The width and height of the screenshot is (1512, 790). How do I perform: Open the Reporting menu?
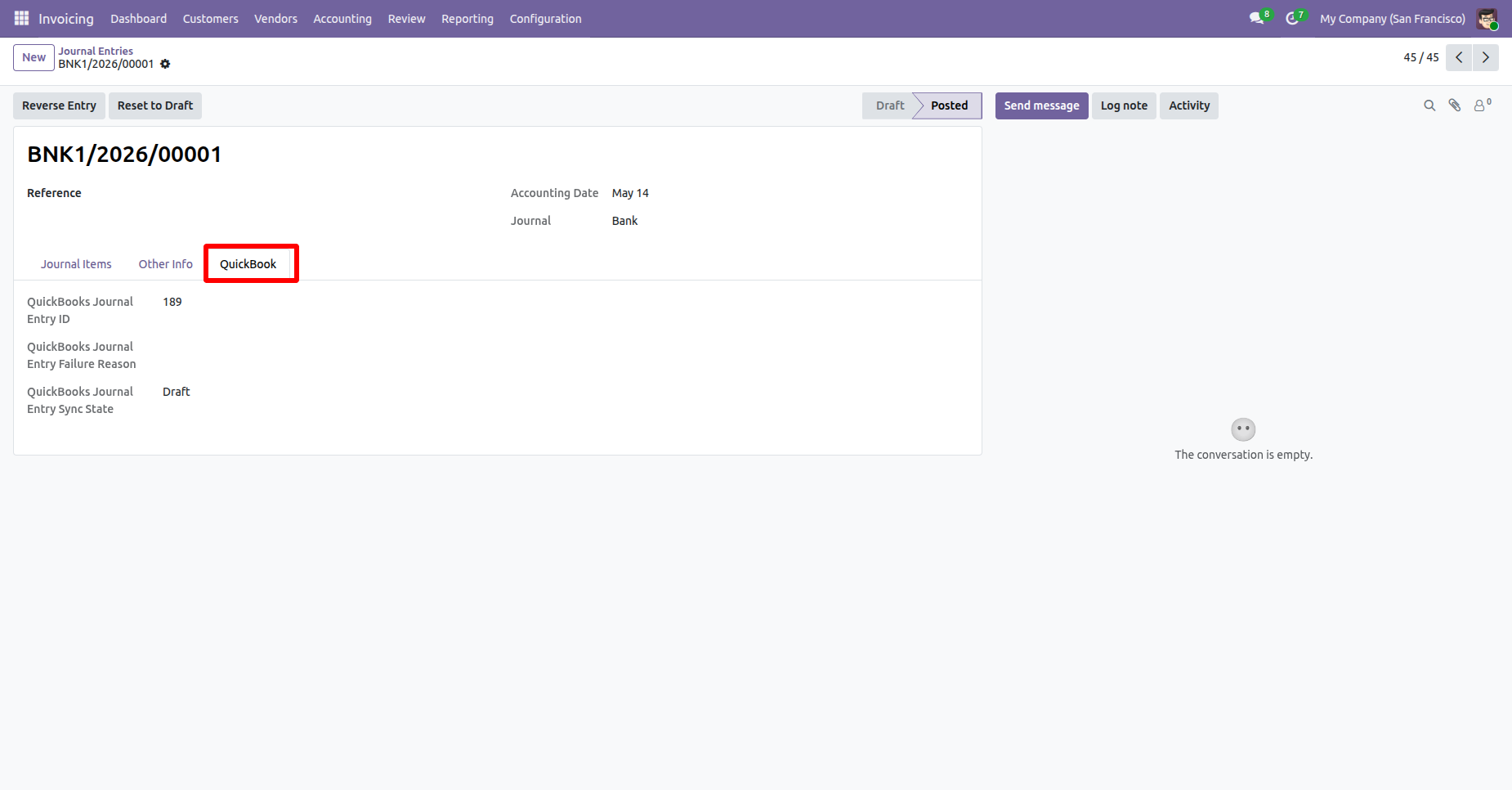(467, 18)
